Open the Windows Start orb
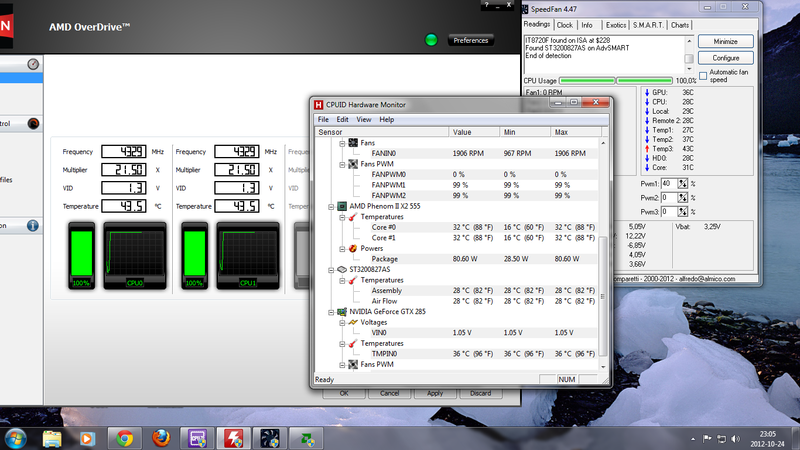Screen dimensions: 800x450 tap(15, 438)
